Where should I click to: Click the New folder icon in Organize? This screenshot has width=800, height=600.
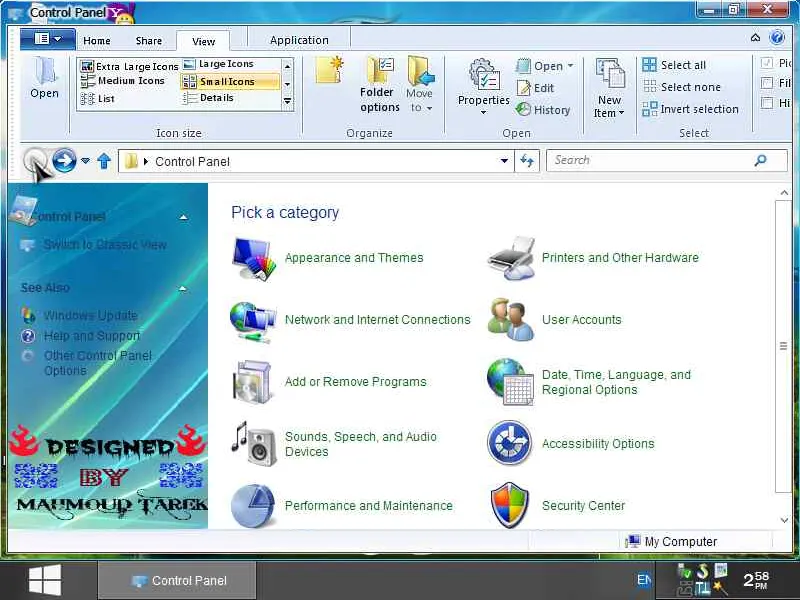pos(329,69)
